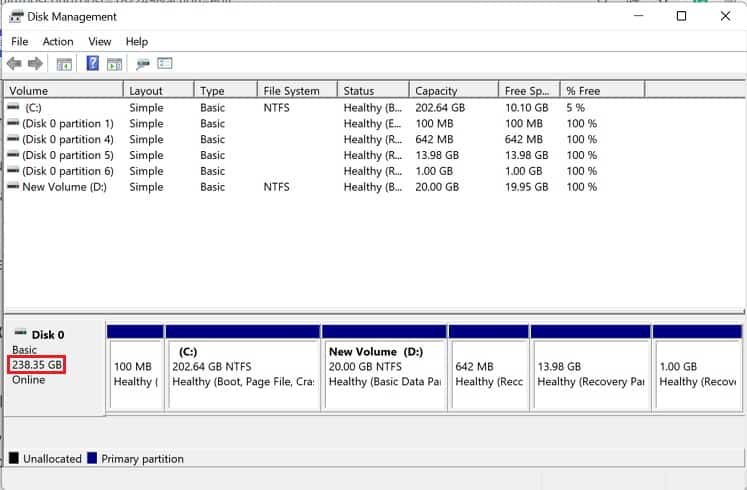Click drive icon beside New Volume (D:) row
747x490 pixels.
(13, 186)
